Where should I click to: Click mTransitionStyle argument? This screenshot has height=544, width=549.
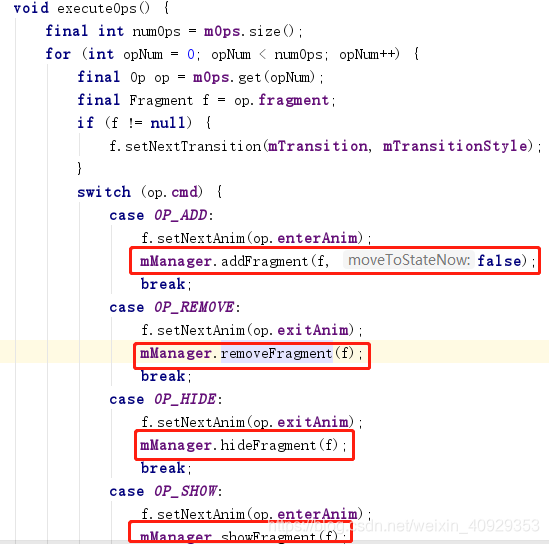click(x=455, y=146)
